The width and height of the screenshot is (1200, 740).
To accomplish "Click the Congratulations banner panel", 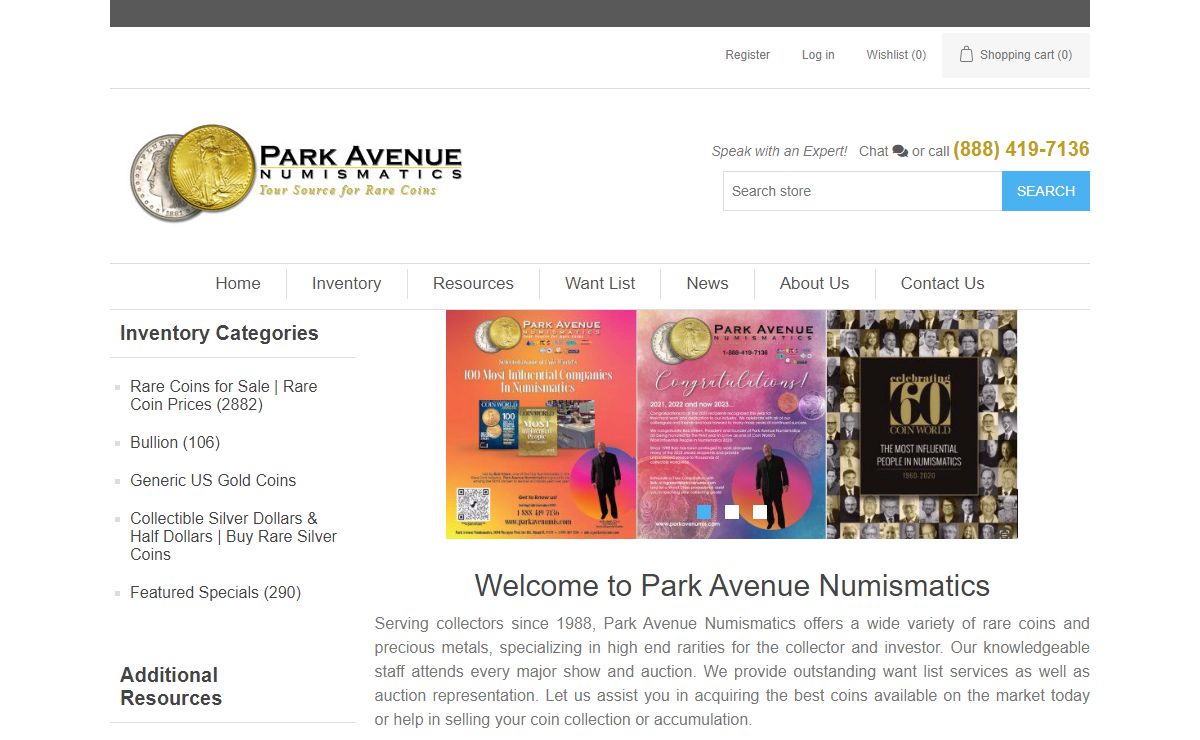I will click(731, 424).
